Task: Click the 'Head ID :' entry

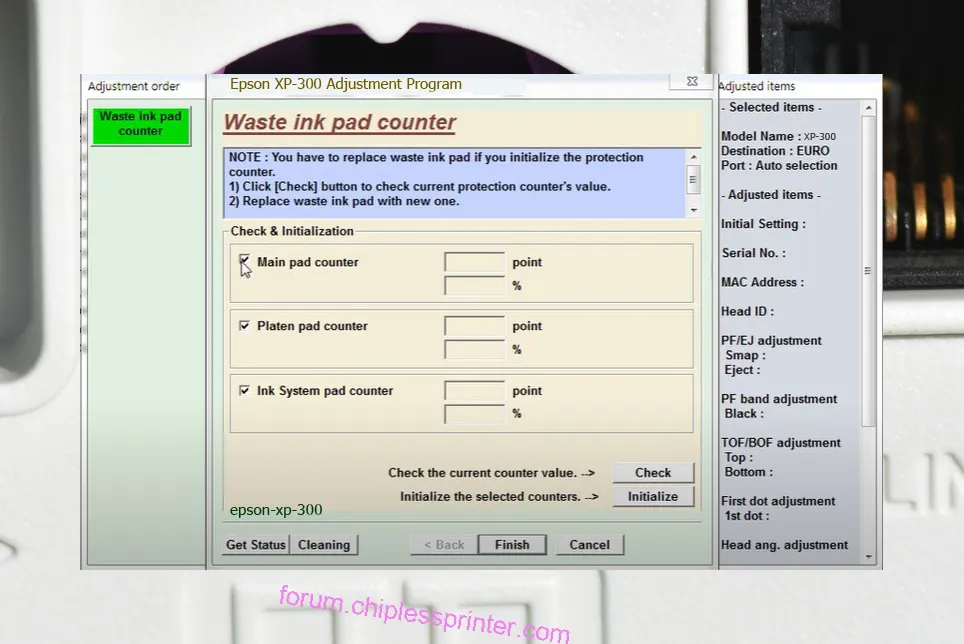Action: click(x=748, y=312)
